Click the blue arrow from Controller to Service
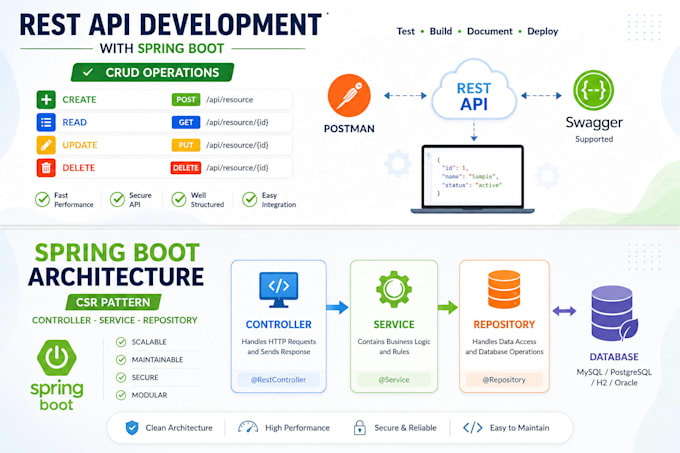Screen dimensions: 680x453 [337, 307]
